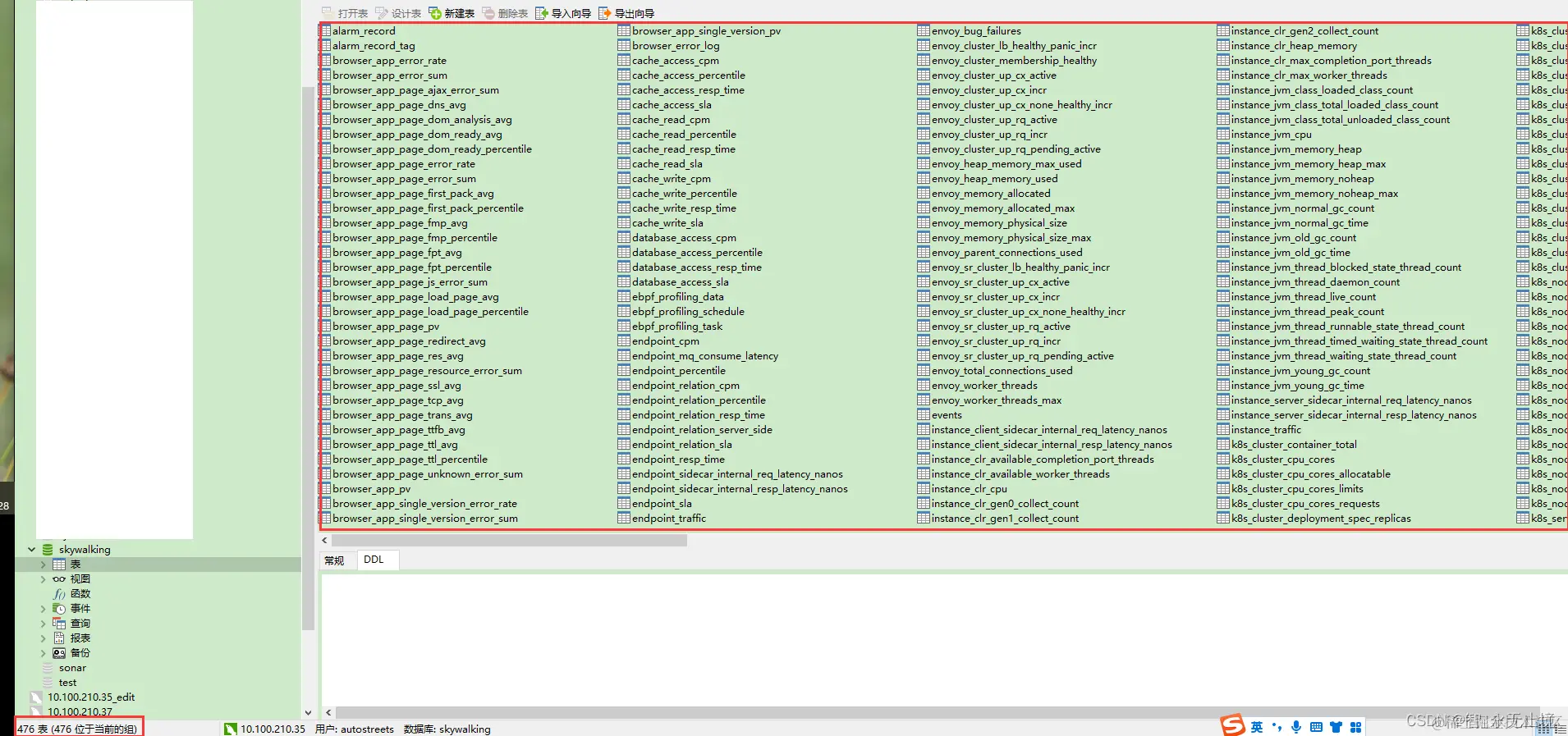Click the DDL pane scroll-left arrow
Screen dimensions: 1568x736
click(328, 713)
